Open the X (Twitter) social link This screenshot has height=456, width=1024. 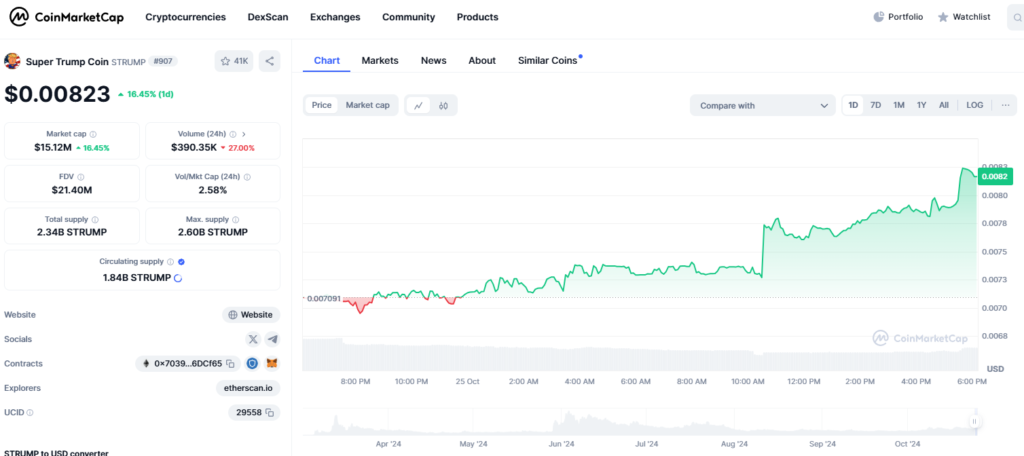click(253, 339)
